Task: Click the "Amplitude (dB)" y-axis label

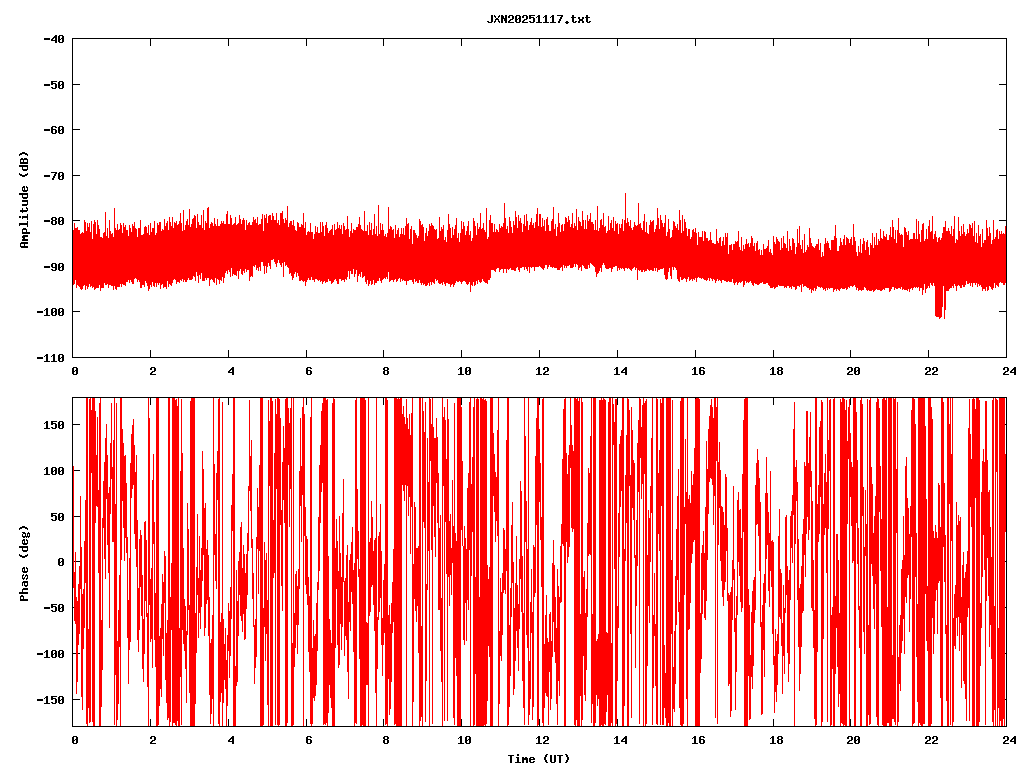Action: pyautogui.click(x=23, y=199)
